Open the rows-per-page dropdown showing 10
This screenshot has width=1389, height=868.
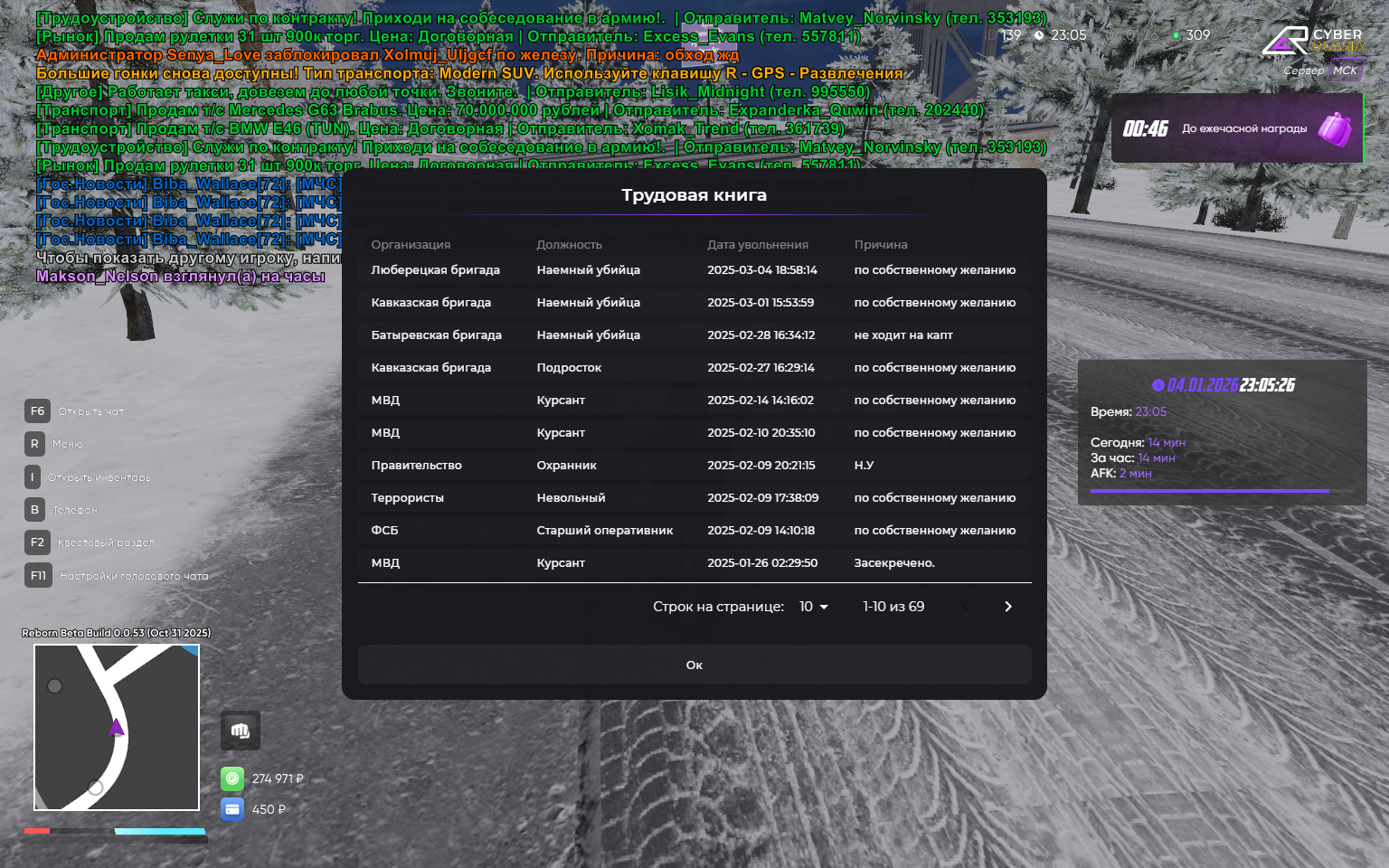coord(814,607)
